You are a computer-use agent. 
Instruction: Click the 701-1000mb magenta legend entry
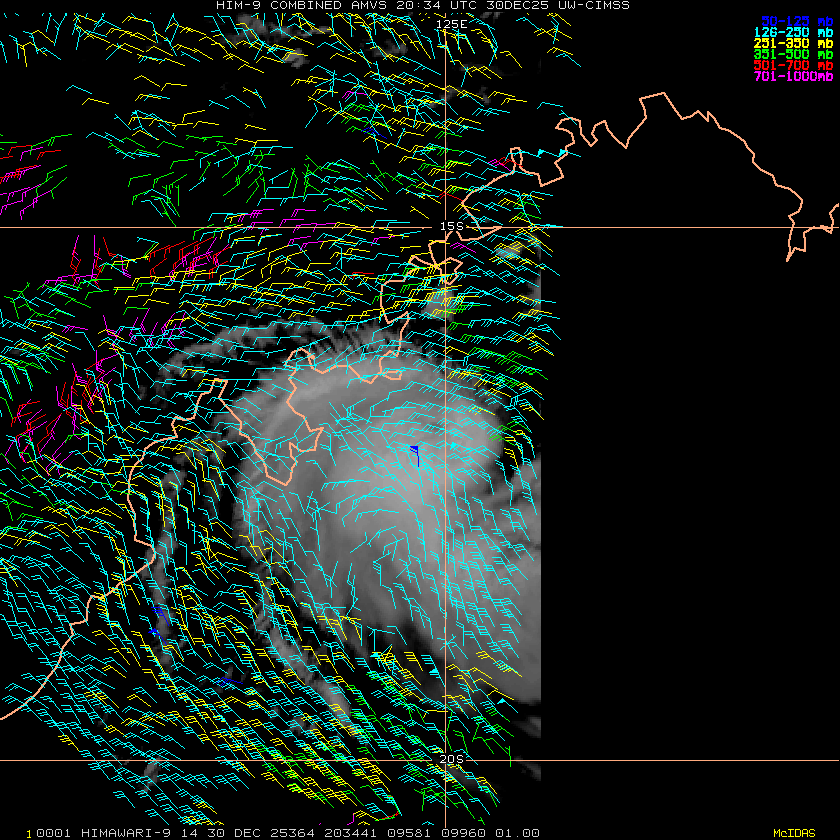point(793,77)
